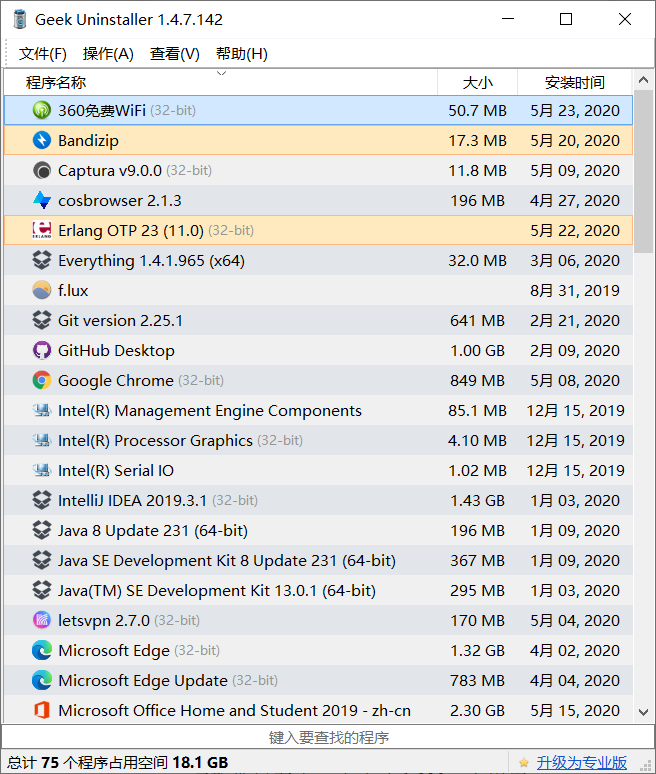Click the scrollbar up arrow
Image resolution: width=656 pixels, height=774 pixels.
point(643,79)
